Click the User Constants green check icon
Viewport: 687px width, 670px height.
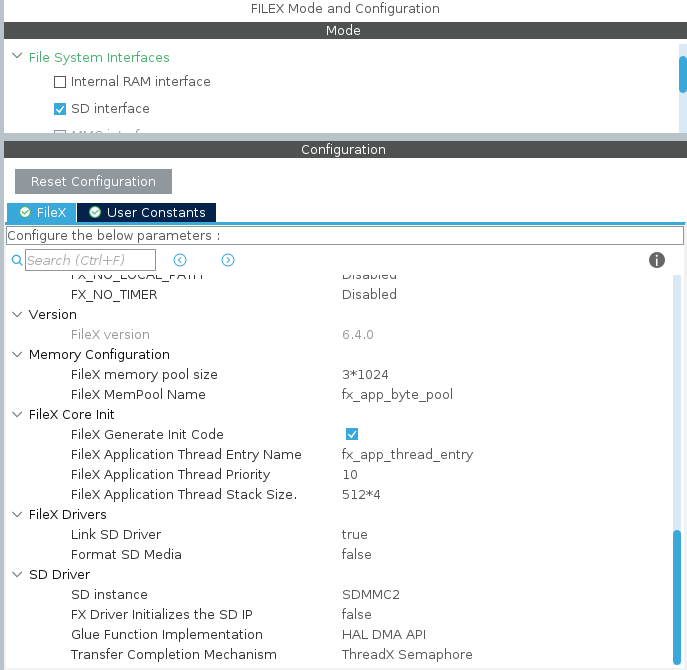(x=95, y=213)
